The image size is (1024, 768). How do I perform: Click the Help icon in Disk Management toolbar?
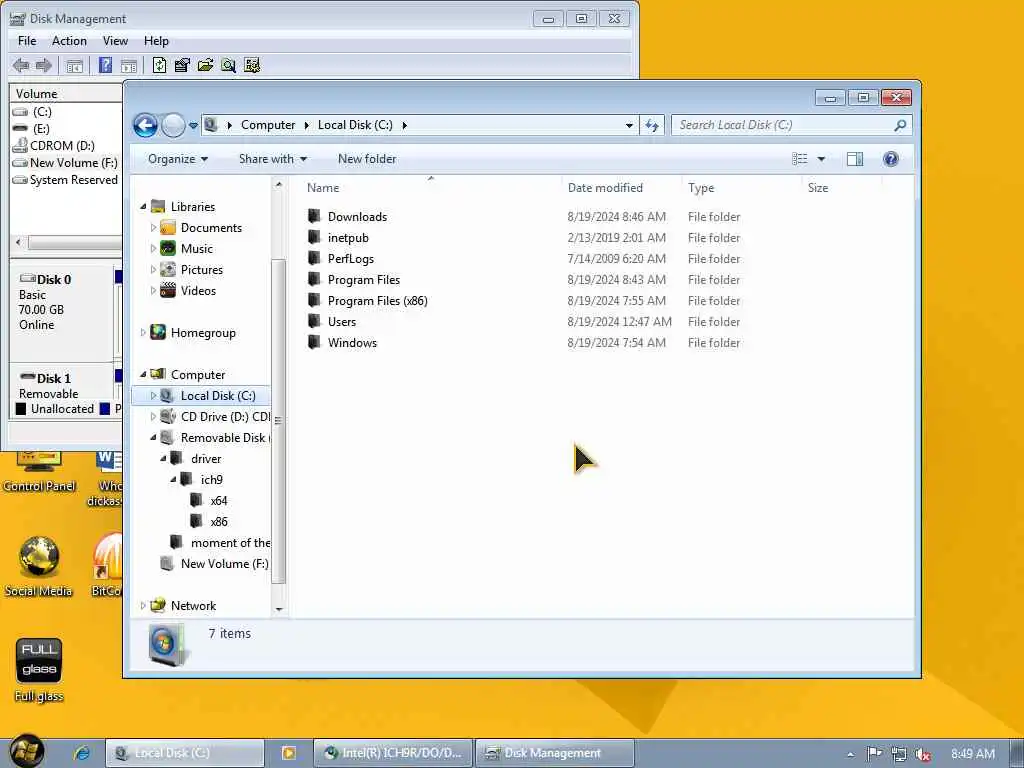(105, 65)
